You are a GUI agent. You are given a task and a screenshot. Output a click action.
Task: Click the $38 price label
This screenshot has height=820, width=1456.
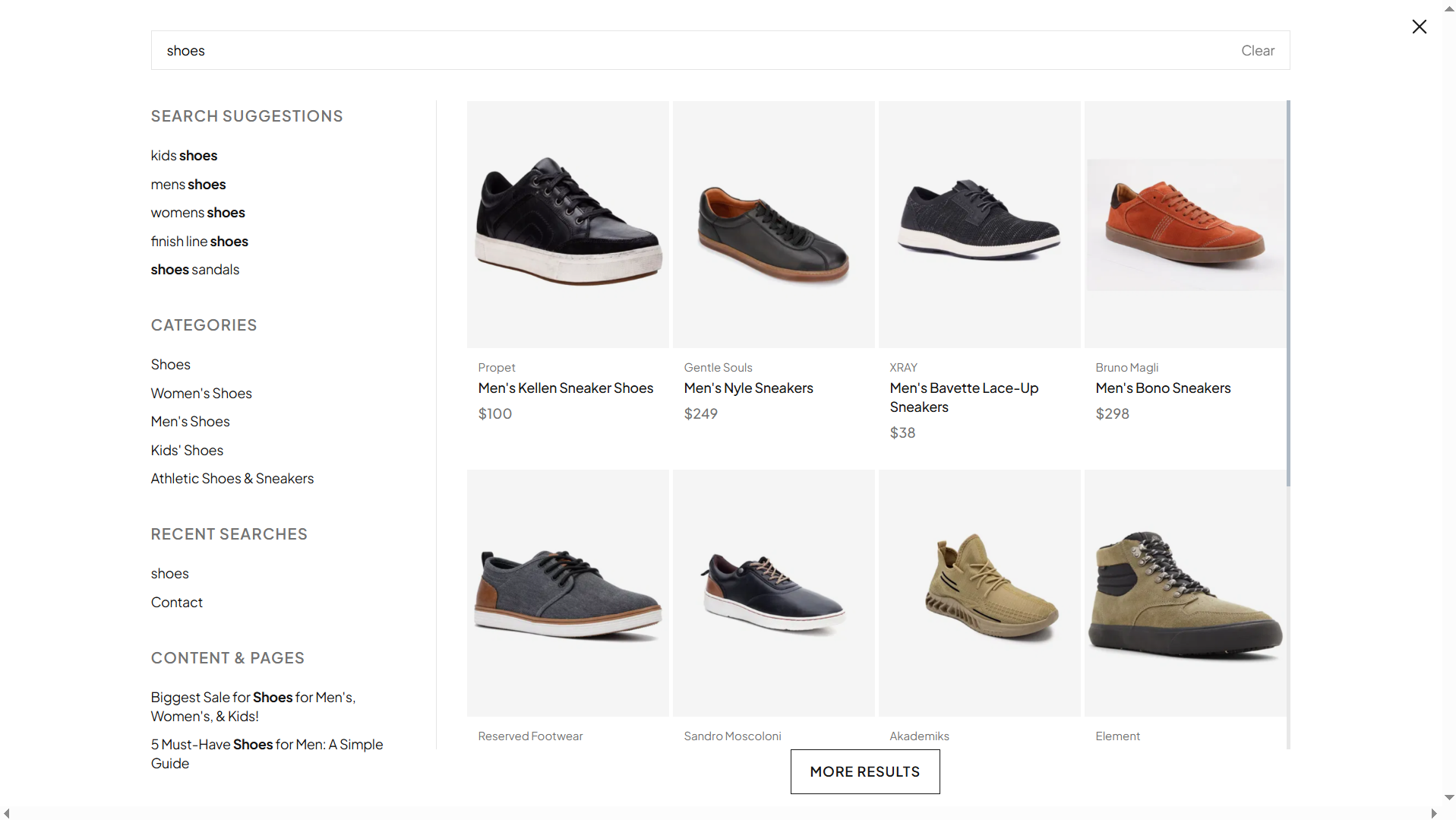click(x=902, y=432)
